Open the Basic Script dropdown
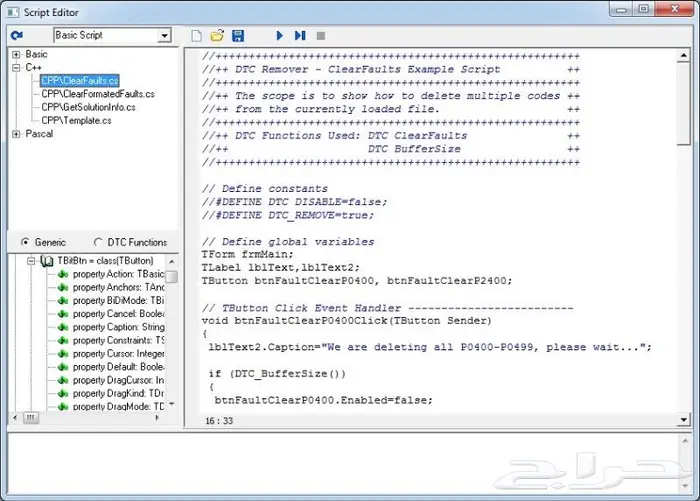 point(164,36)
